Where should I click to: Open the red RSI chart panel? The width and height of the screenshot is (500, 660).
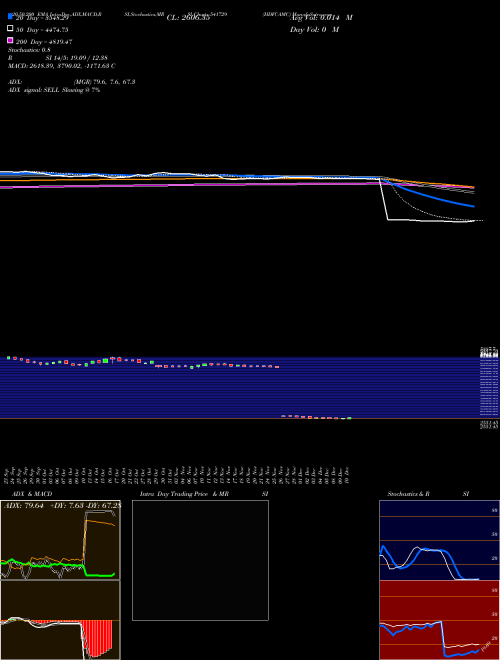(x=439, y=620)
